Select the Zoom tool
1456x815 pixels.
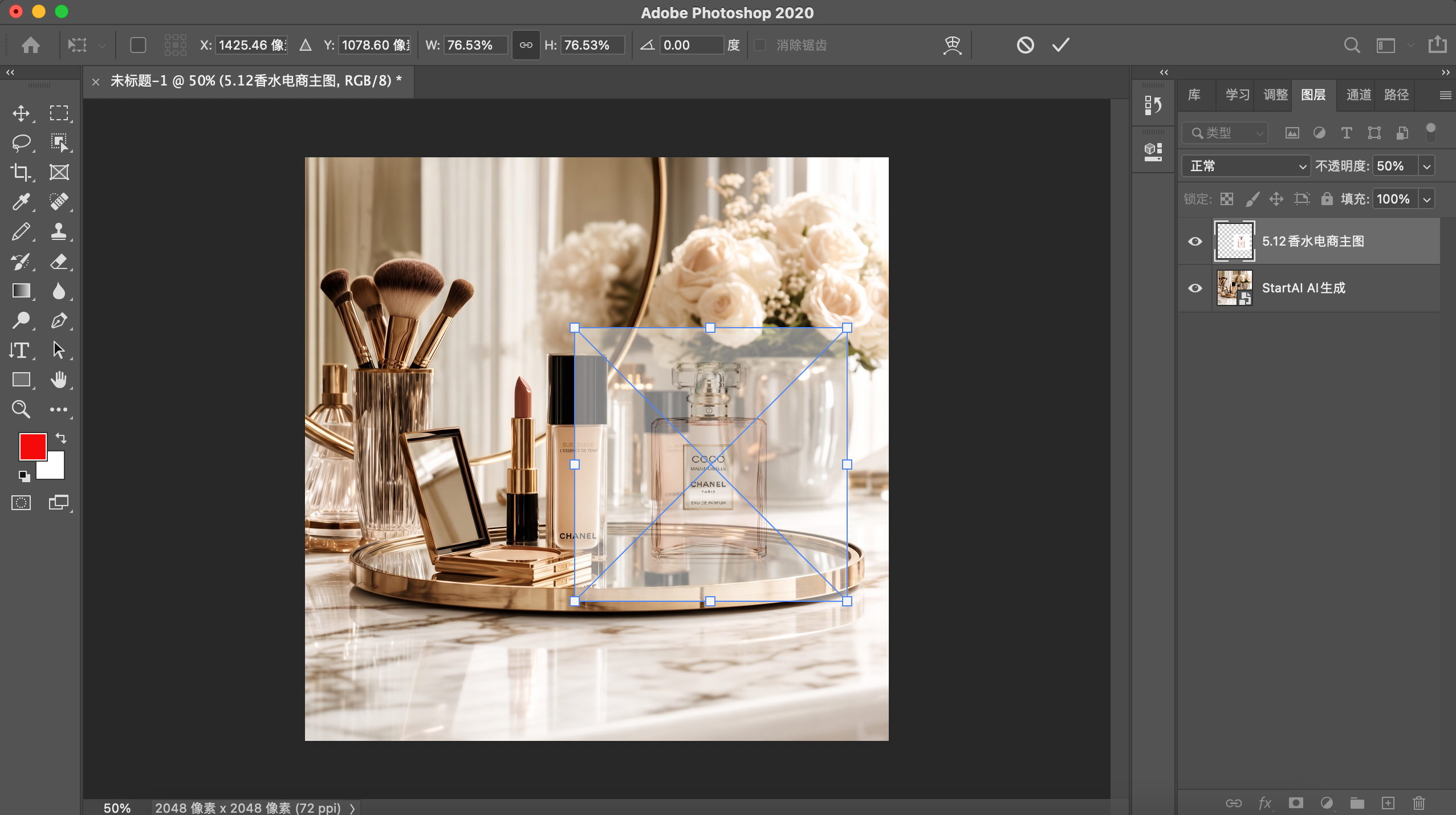coord(21,409)
